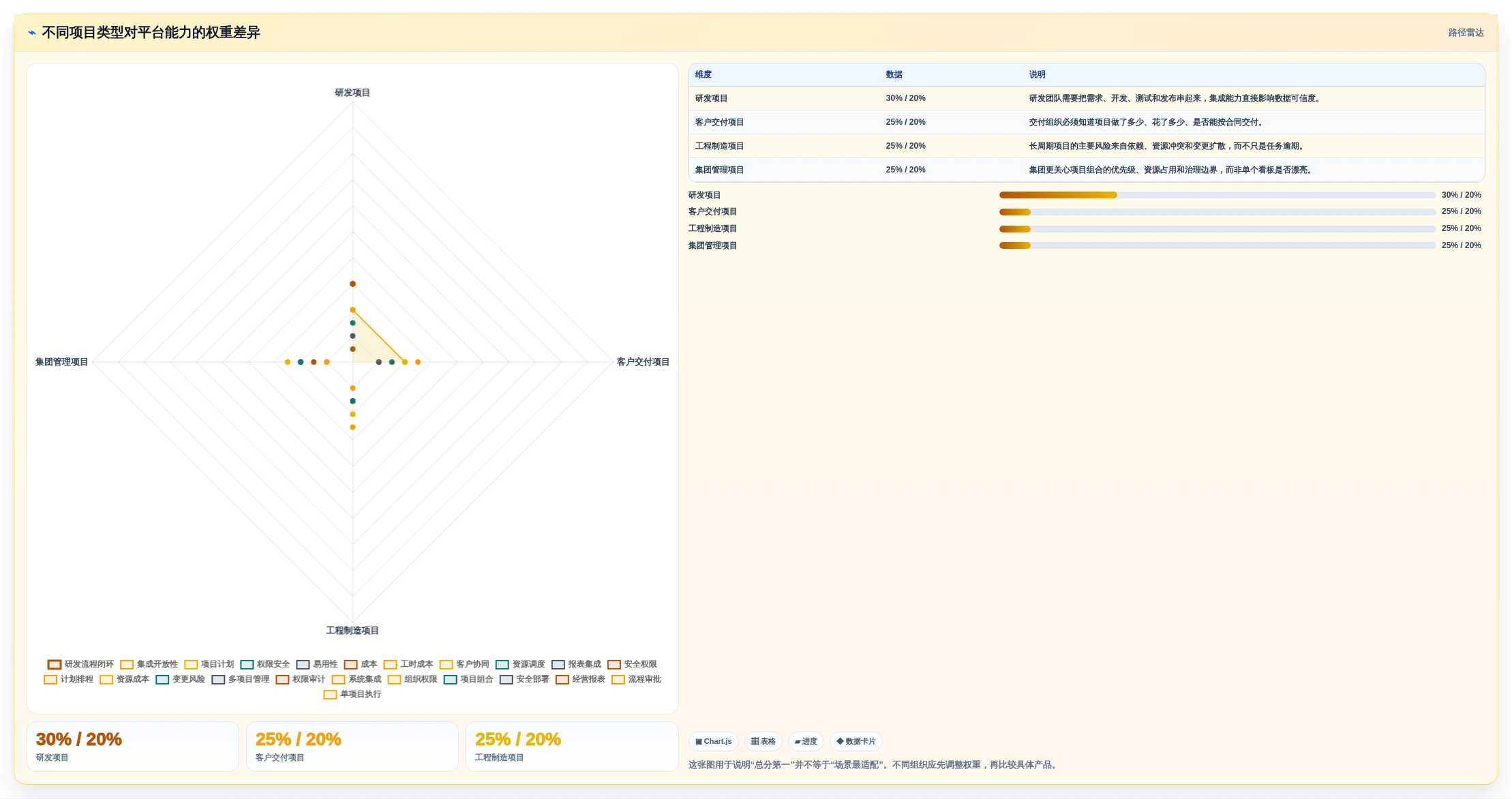Screen dimensions: 1512x799
Task: Click the page title 不同项目类型对平台能力的权重差异
Action: coord(151,33)
